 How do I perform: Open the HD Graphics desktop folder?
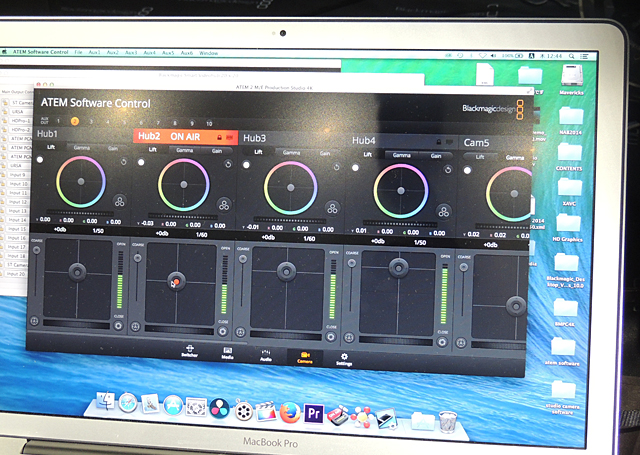[567, 228]
